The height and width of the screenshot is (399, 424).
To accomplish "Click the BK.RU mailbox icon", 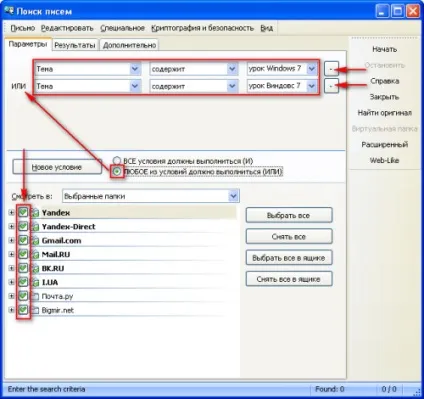I will (35, 268).
